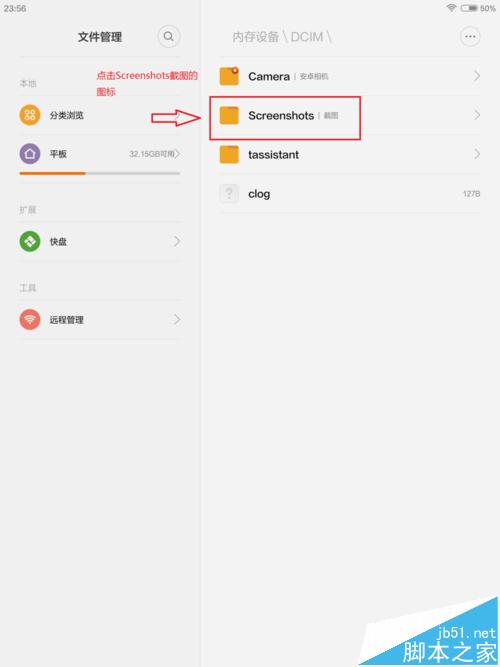Select the orange 分类浏览 category icon
The image size is (500, 667).
[30, 115]
